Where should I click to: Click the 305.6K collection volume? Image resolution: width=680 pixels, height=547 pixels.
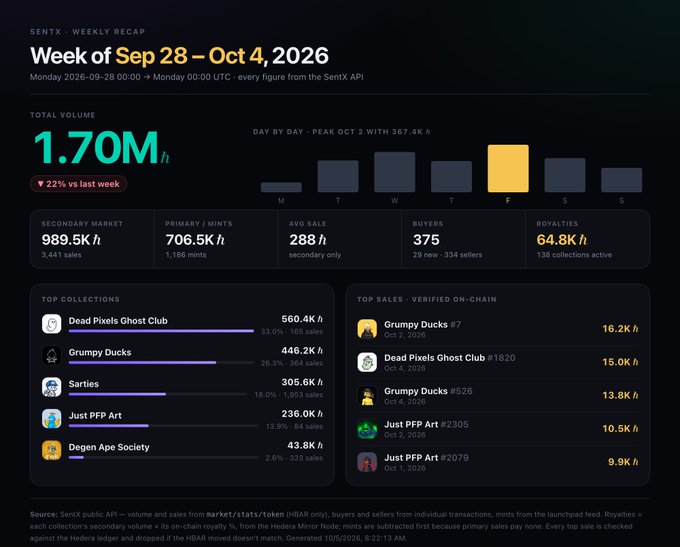(x=302, y=382)
